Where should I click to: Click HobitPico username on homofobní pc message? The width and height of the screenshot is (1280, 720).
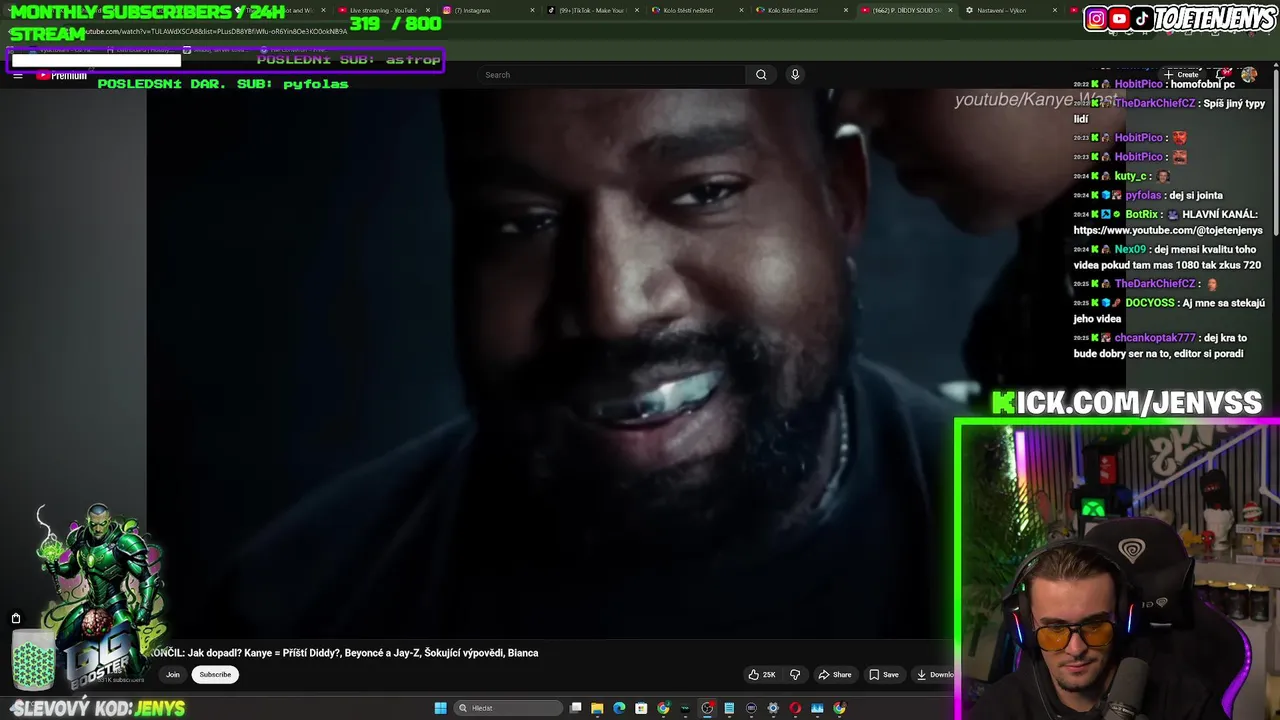[1138, 84]
